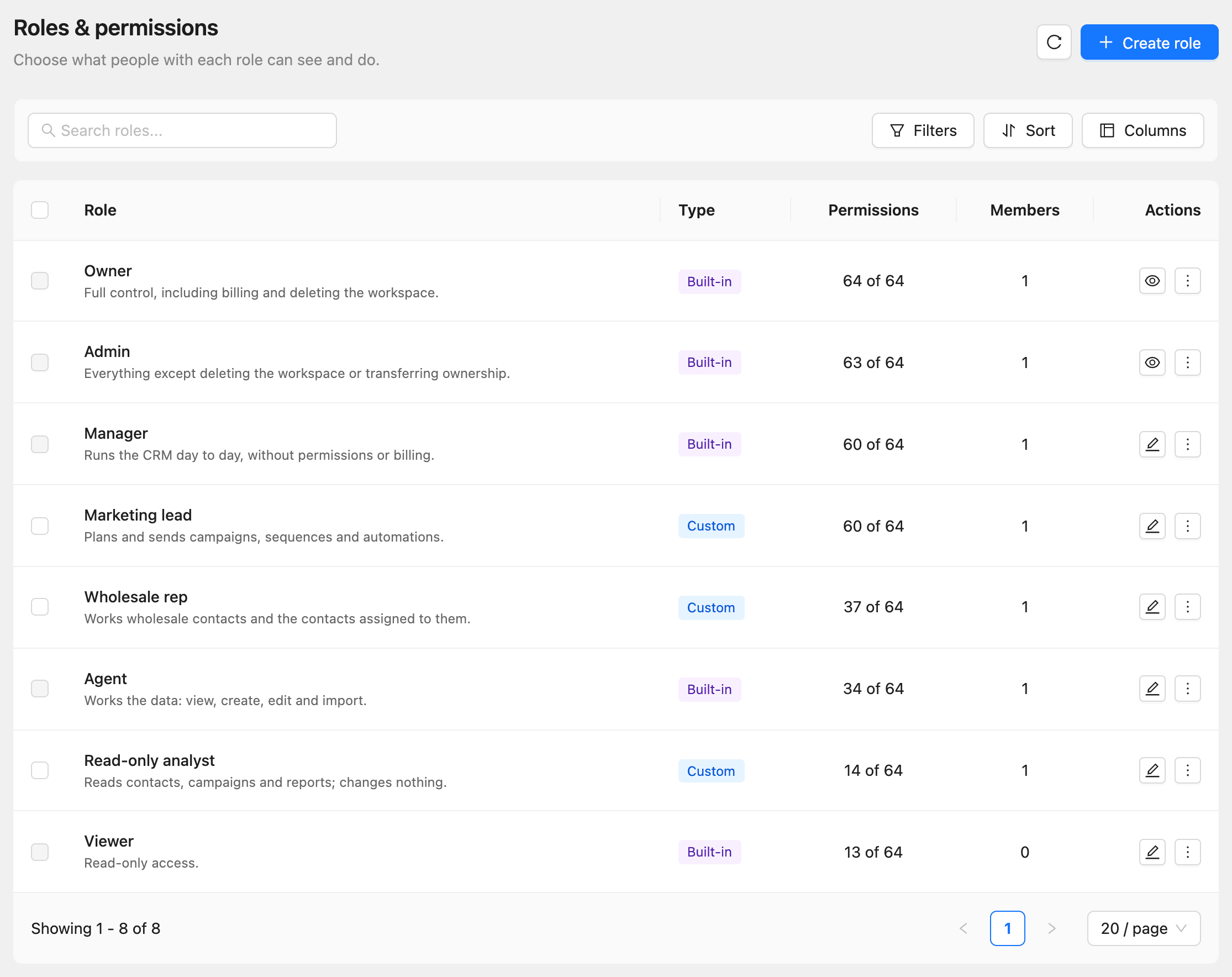
Task: Open more actions menu for Marketing lead
Action: tap(1187, 526)
